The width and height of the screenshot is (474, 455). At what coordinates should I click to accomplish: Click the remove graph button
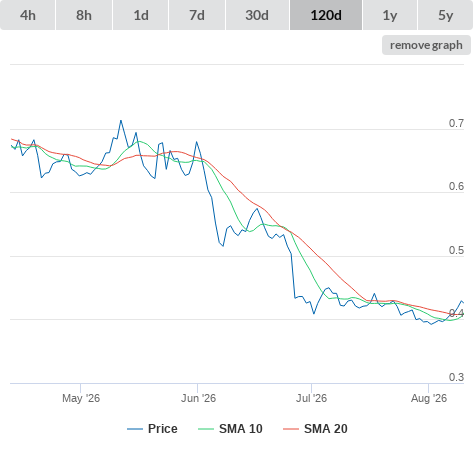tap(426, 45)
